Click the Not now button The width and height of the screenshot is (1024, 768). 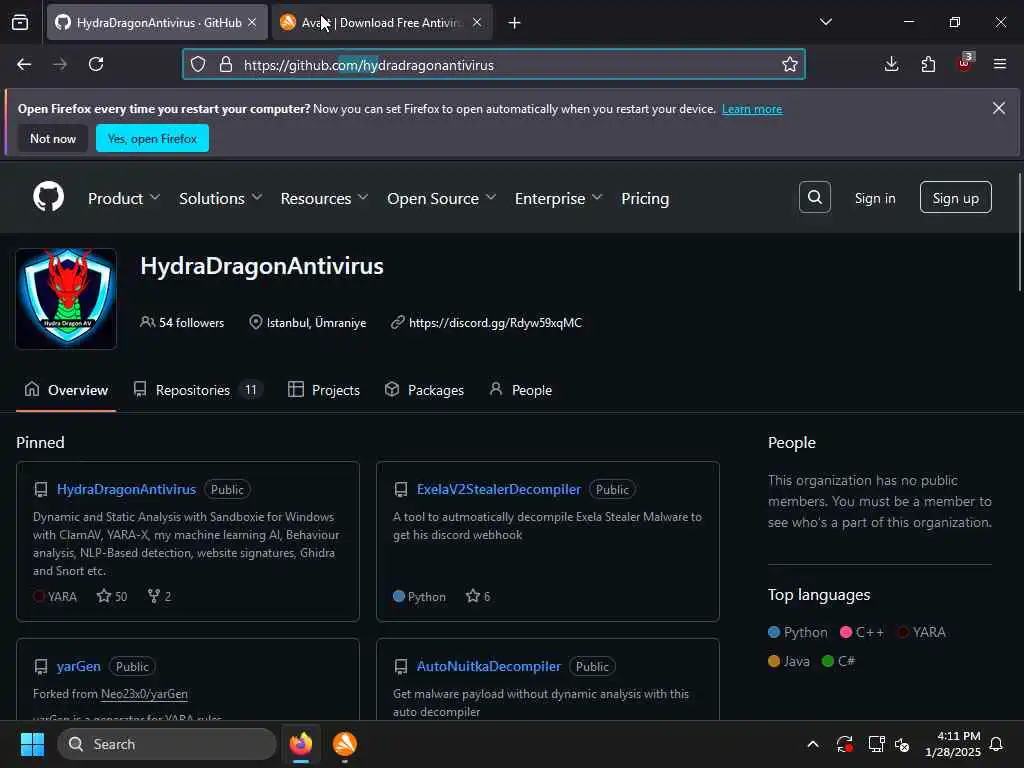pyautogui.click(x=53, y=138)
